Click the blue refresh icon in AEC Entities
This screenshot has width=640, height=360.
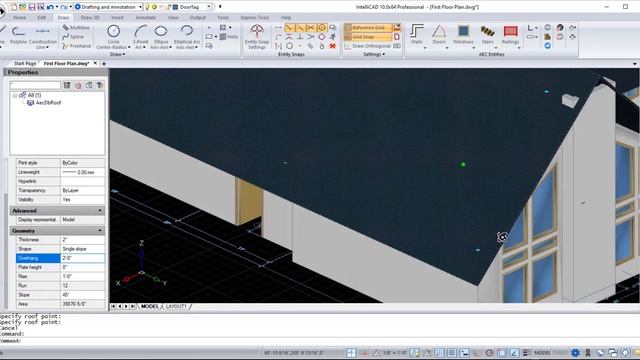pyautogui.click(x=547, y=46)
